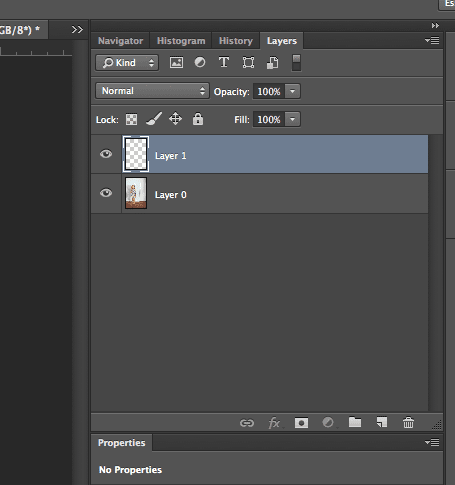The height and width of the screenshot is (485, 455).
Task: Collapse panels with double-arrow icon
Action: coord(435,26)
